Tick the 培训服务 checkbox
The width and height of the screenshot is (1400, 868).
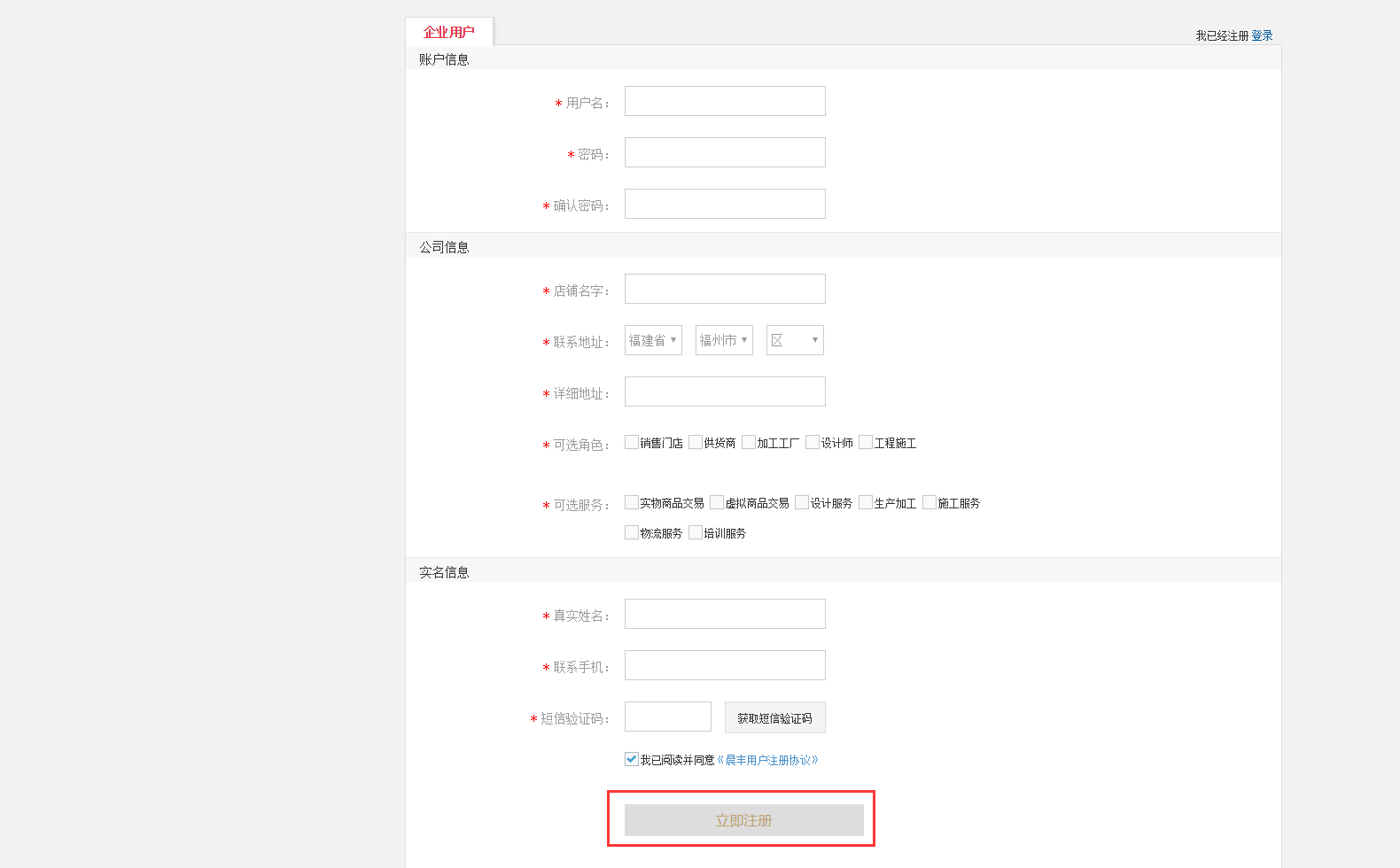pyautogui.click(x=696, y=532)
